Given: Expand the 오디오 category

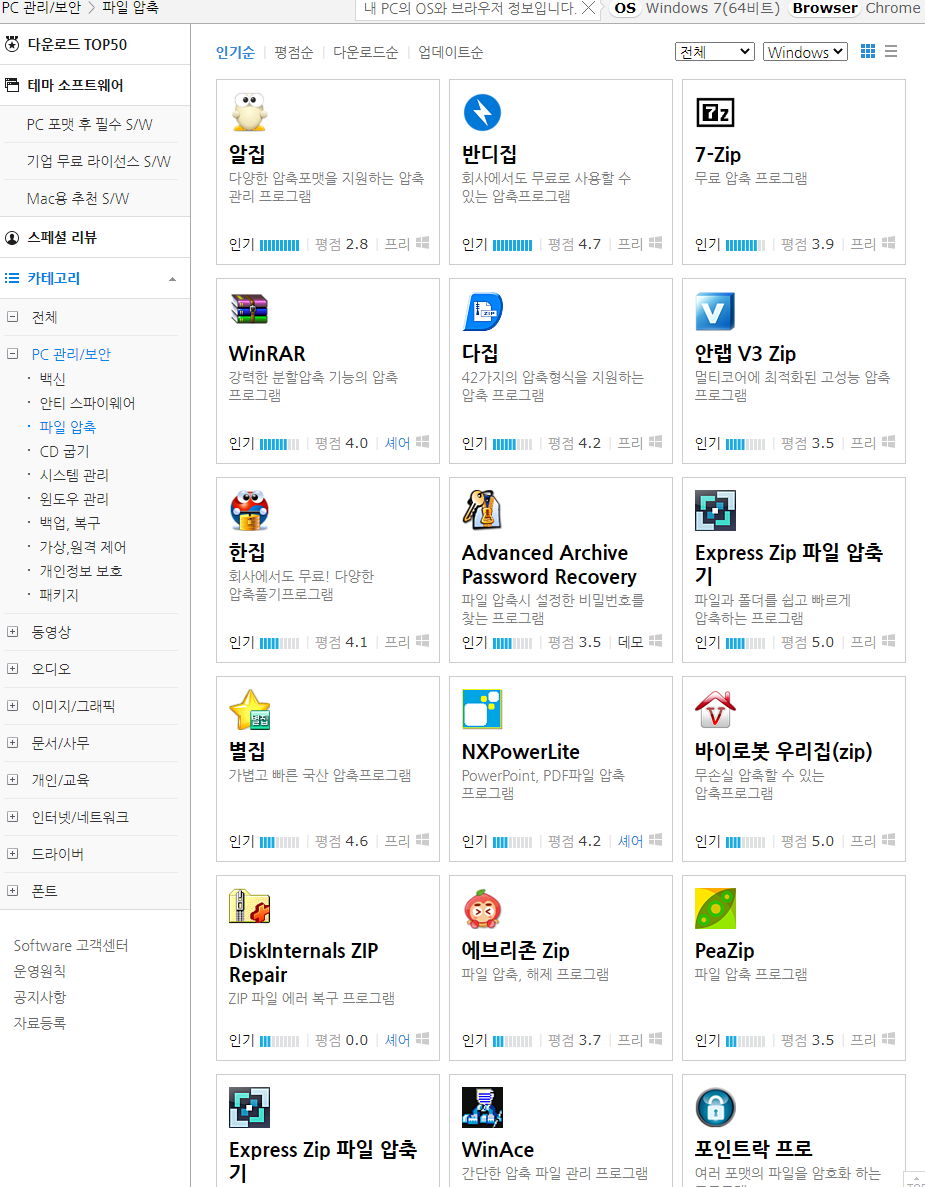Looking at the screenshot, I should [12, 668].
